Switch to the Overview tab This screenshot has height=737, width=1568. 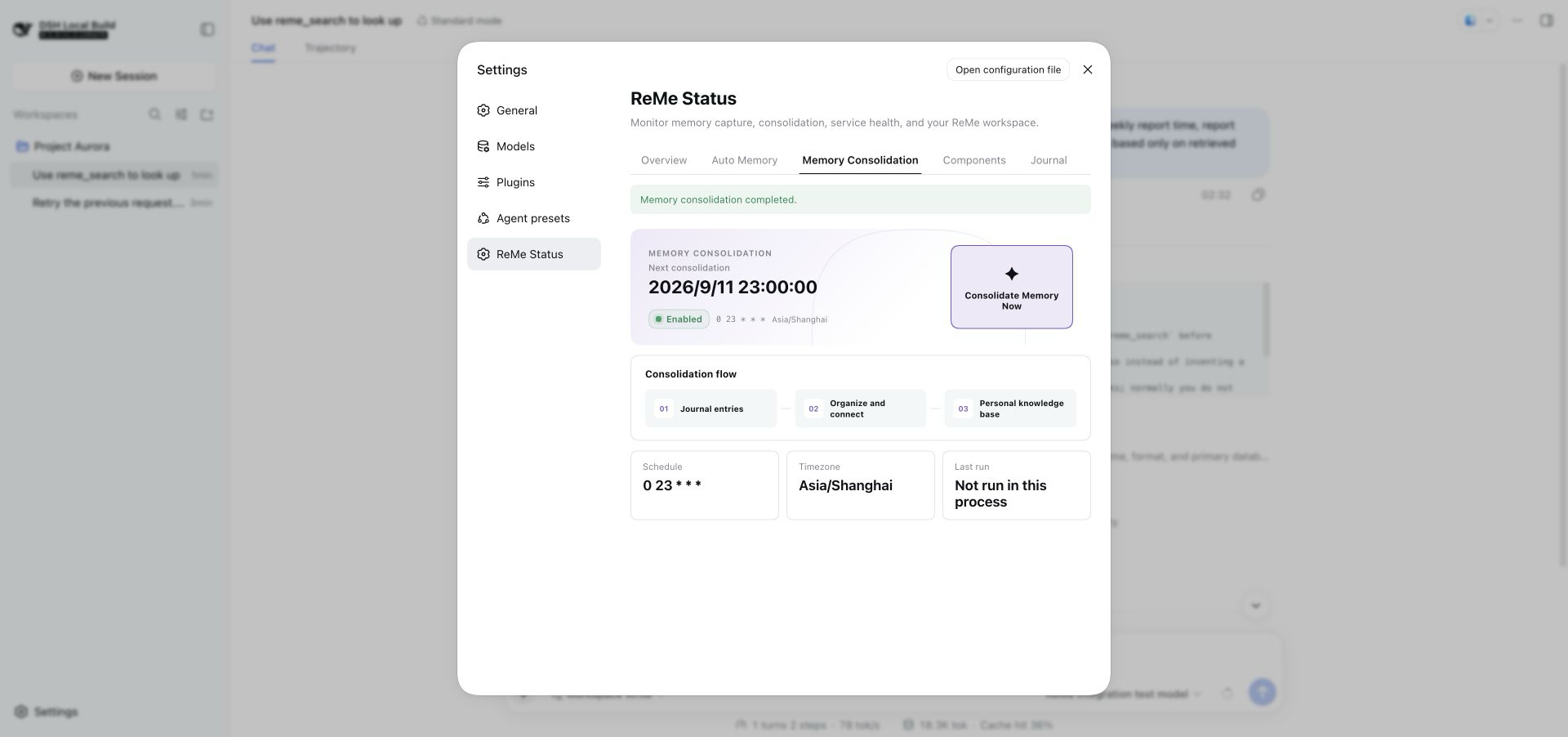[x=664, y=160]
